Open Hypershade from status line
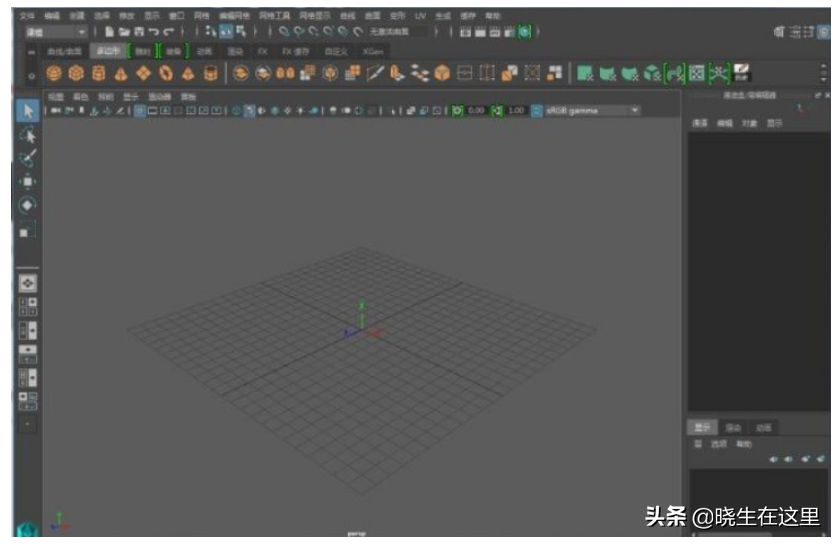The width and height of the screenshot is (837, 544). [525, 32]
